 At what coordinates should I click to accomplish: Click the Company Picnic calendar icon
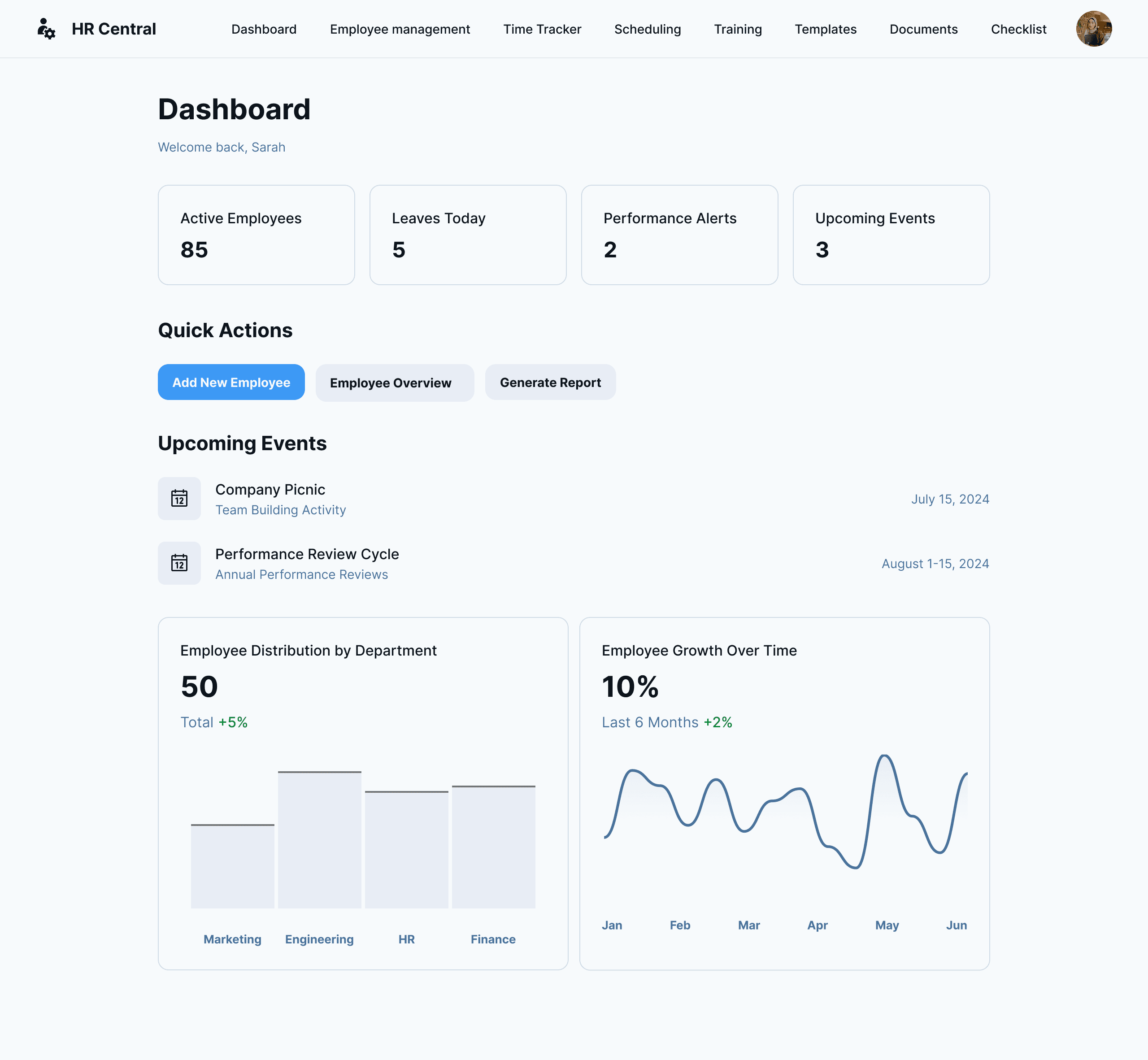tap(179, 499)
